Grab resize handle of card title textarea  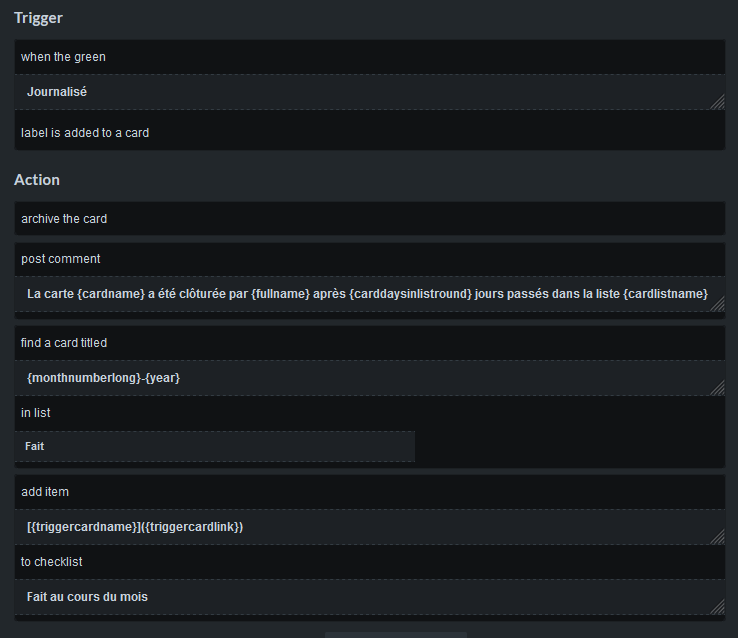click(718, 388)
